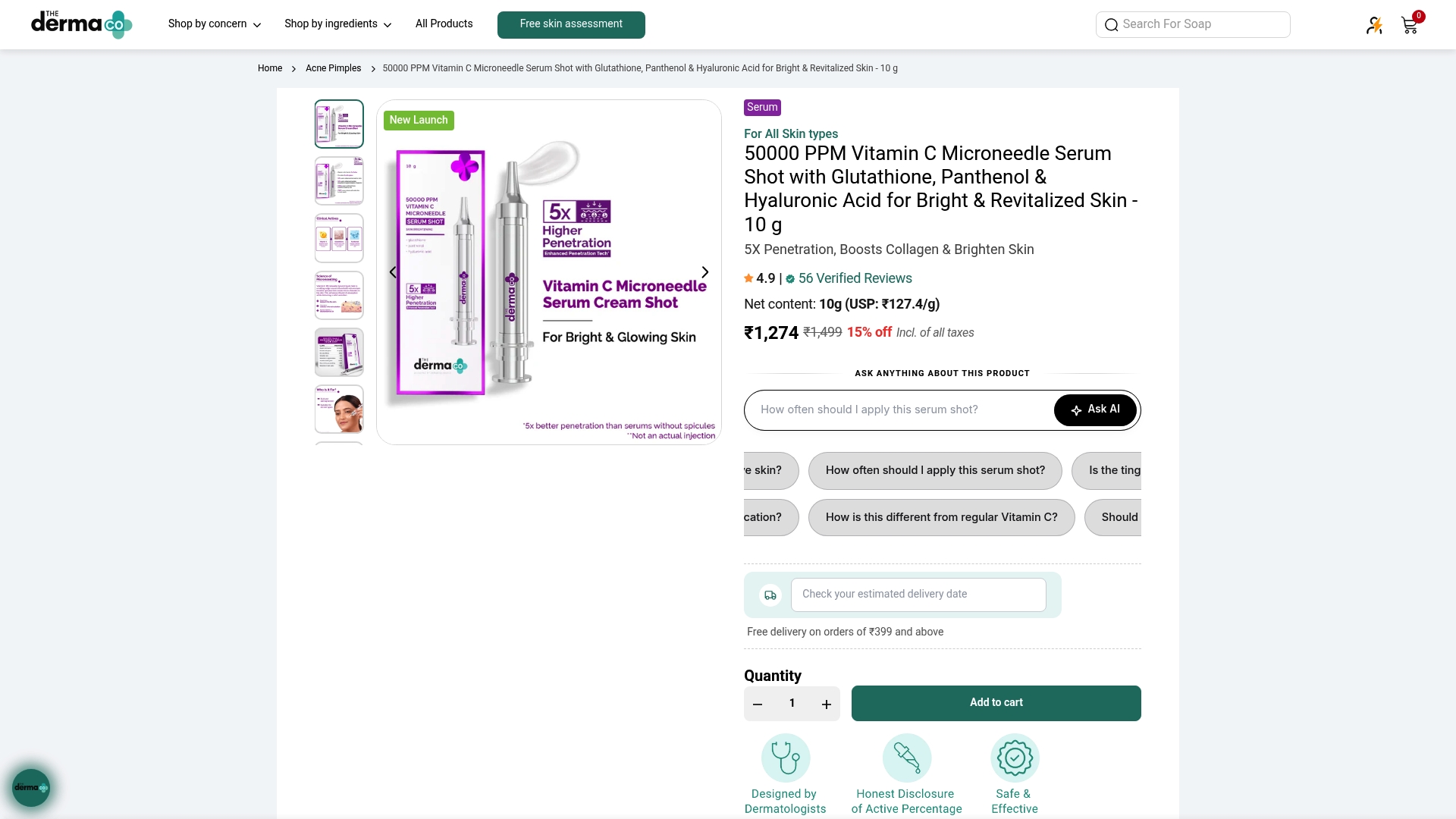This screenshot has height=819, width=1456.
Task: Add the serum to cart
Action: coord(996,704)
